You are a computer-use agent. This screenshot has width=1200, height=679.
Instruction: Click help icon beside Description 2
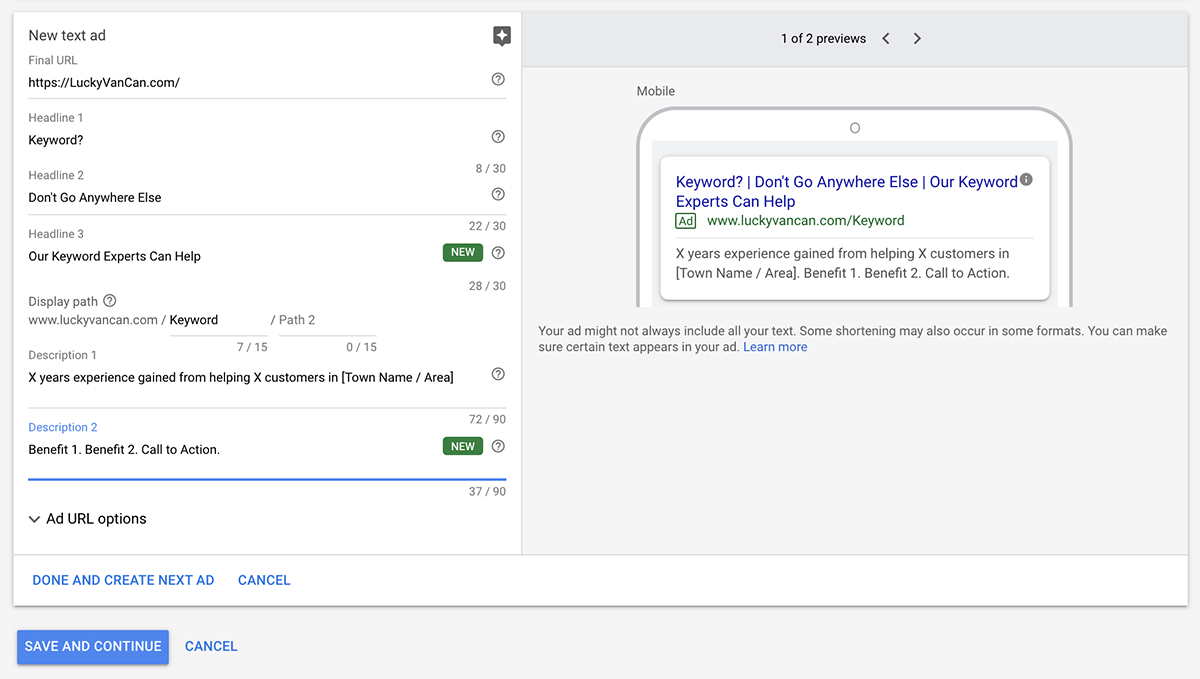click(x=498, y=446)
